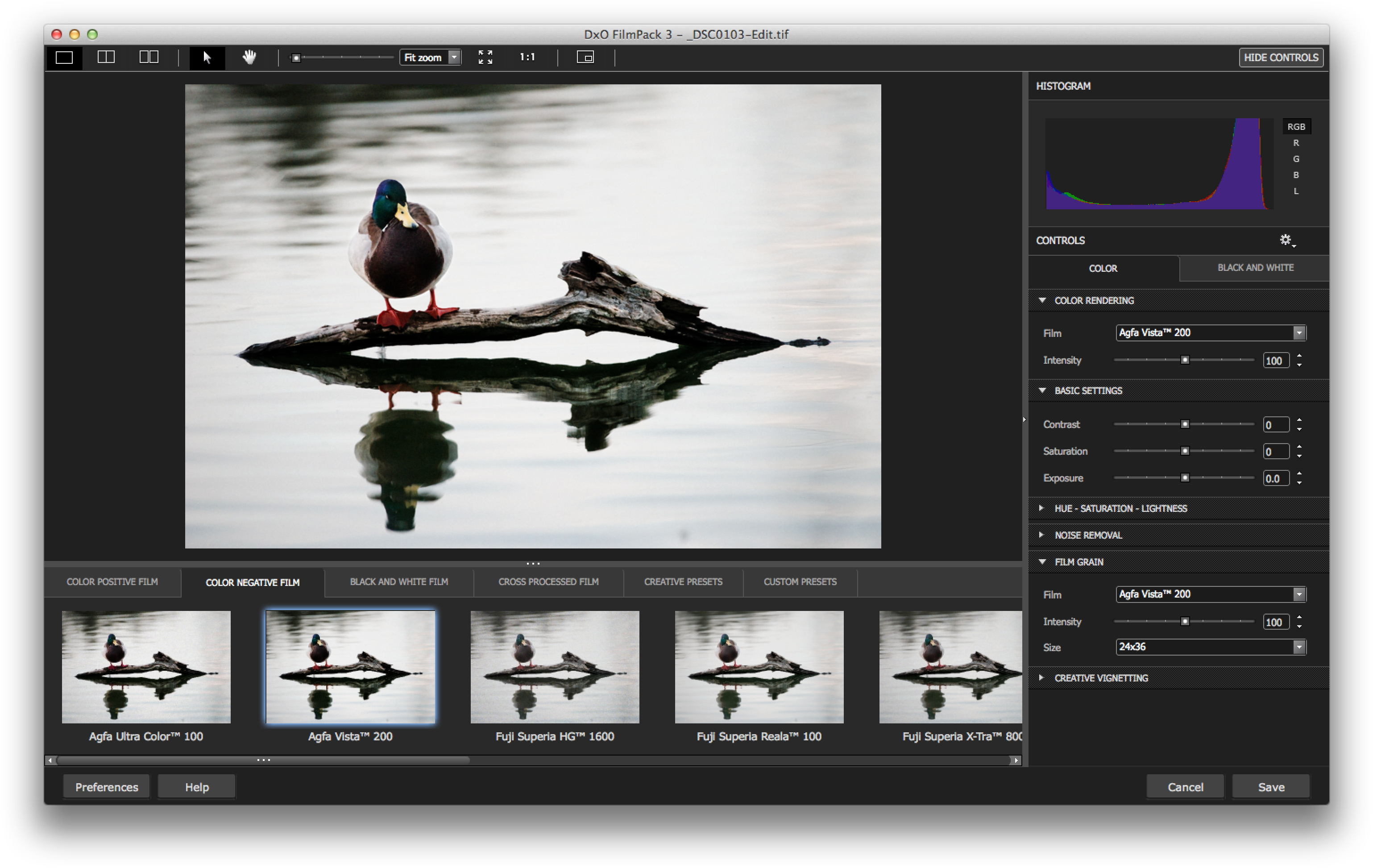The height and width of the screenshot is (868, 1373).
Task: Open the Controls gear settings menu
Action: click(x=1286, y=240)
